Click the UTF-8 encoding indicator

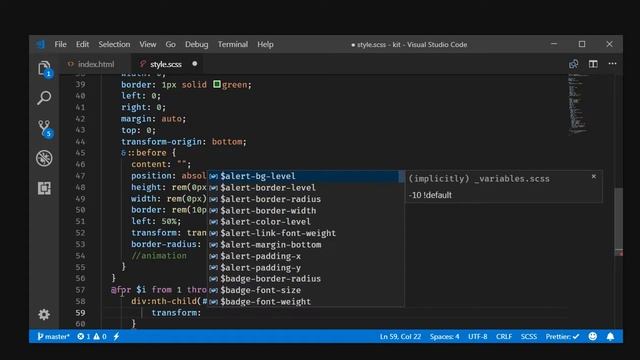[478, 336]
